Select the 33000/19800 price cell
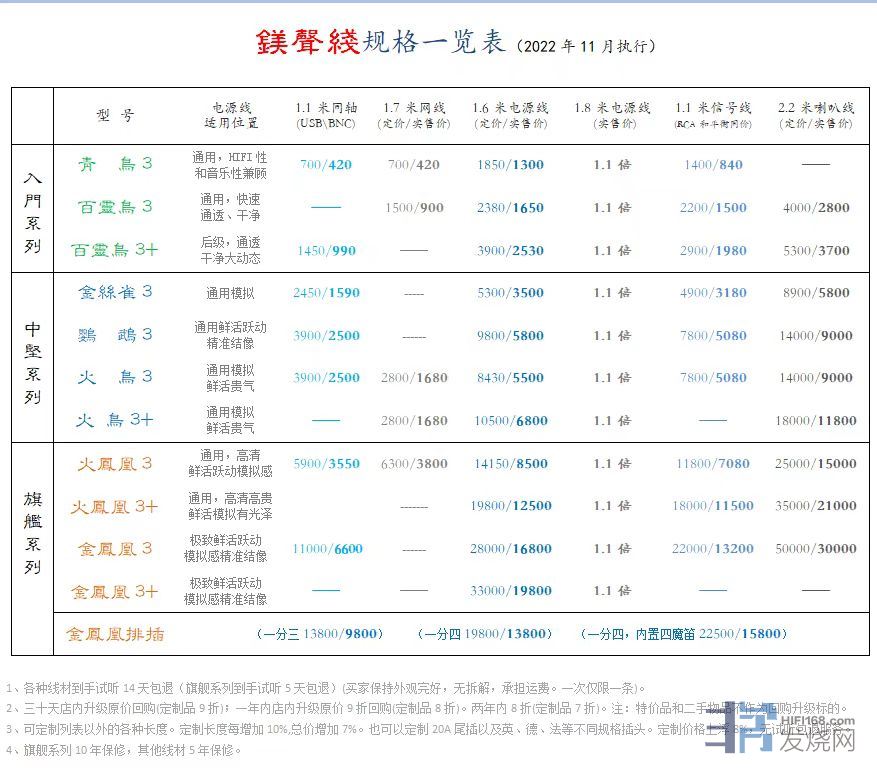 pyautogui.click(x=510, y=591)
